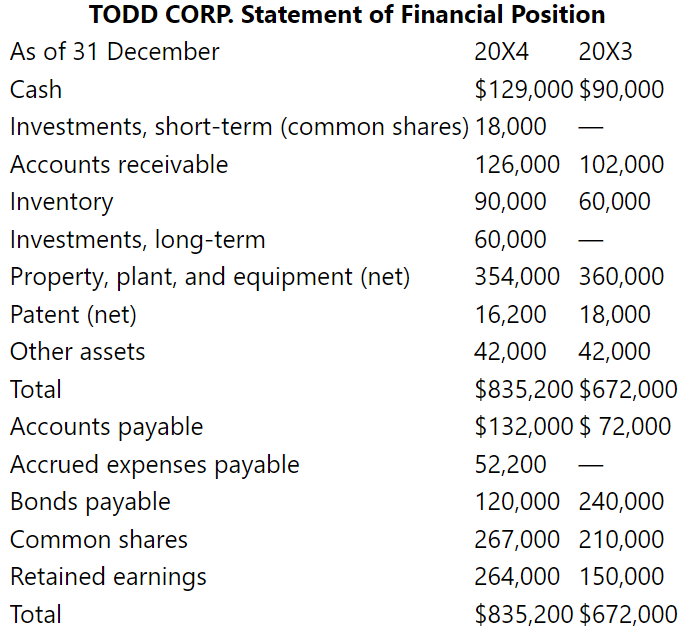The width and height of the screenshot is (691, 635).
Task: Click the Inventory 20X3 value 60,000
Action: point(615,202)
